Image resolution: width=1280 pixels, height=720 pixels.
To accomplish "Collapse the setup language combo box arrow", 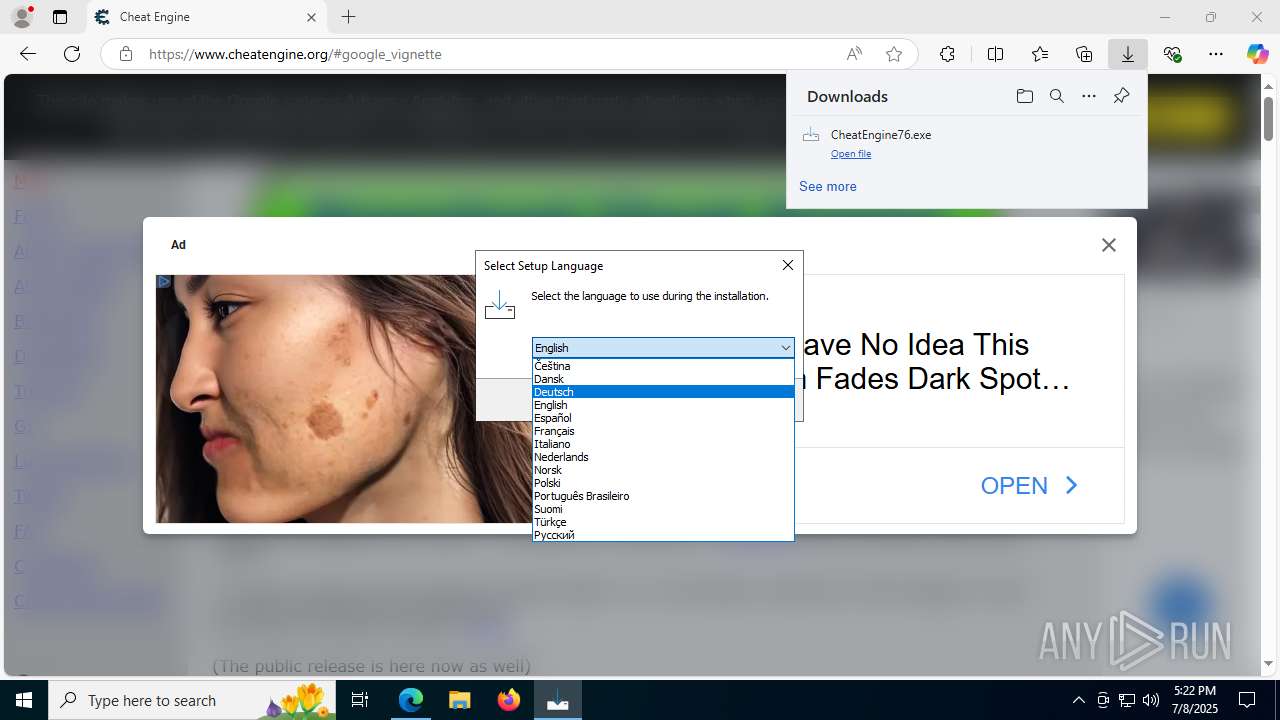I will (785, 348).
